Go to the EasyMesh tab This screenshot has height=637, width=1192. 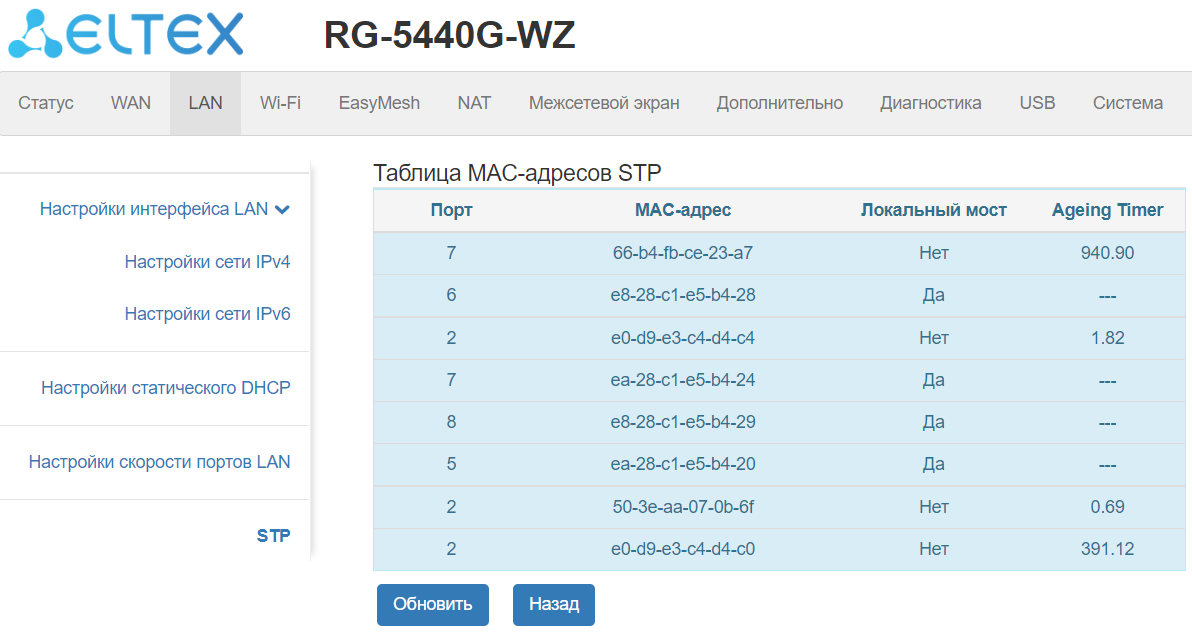tap(379, 103)
